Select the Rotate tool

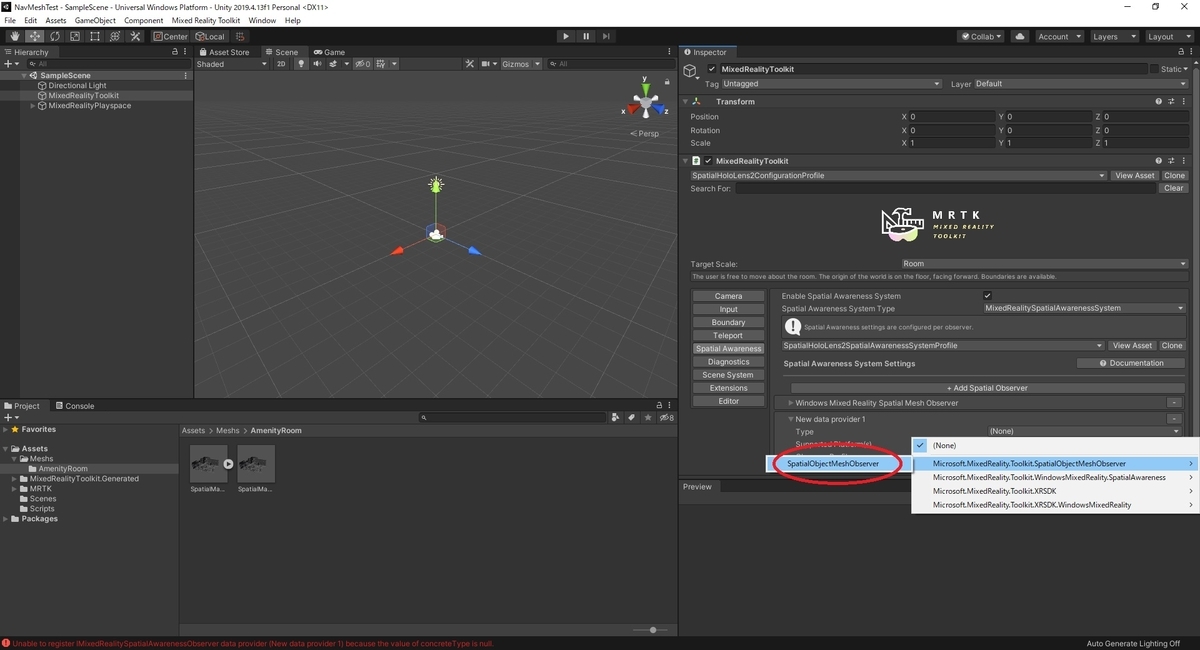pyautogui.click(x=54, y=37)
